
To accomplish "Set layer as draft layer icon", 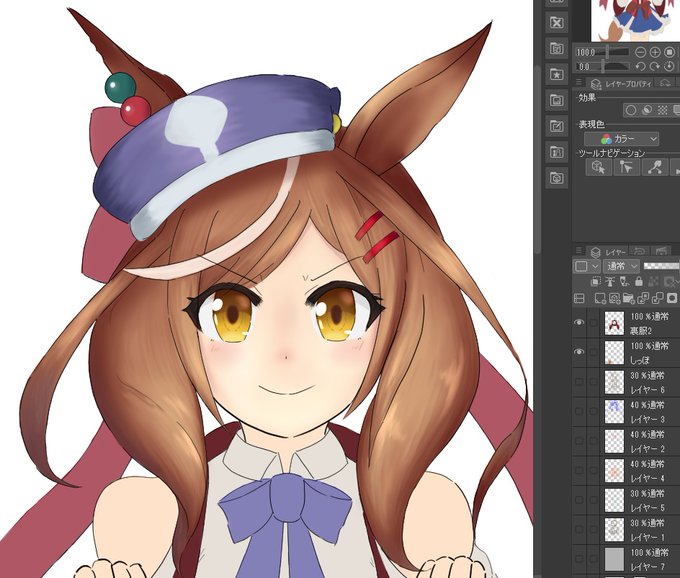I will pyautogui.click(x=624, y=282).
